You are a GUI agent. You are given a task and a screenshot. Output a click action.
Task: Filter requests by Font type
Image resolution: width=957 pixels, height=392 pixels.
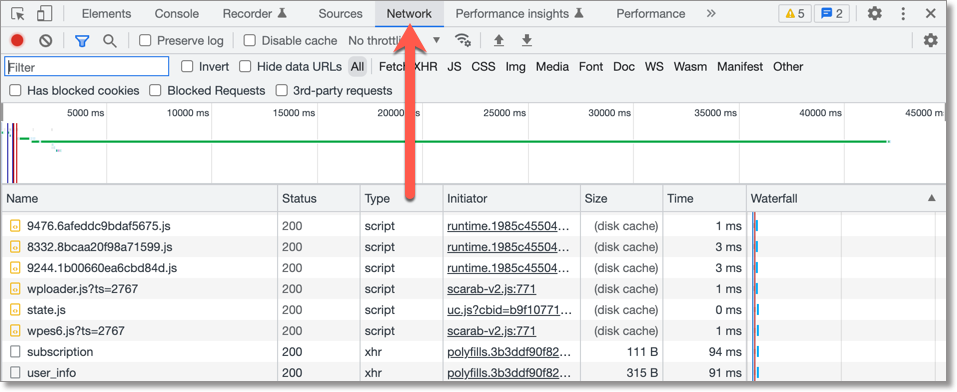[x=591, y=67]
